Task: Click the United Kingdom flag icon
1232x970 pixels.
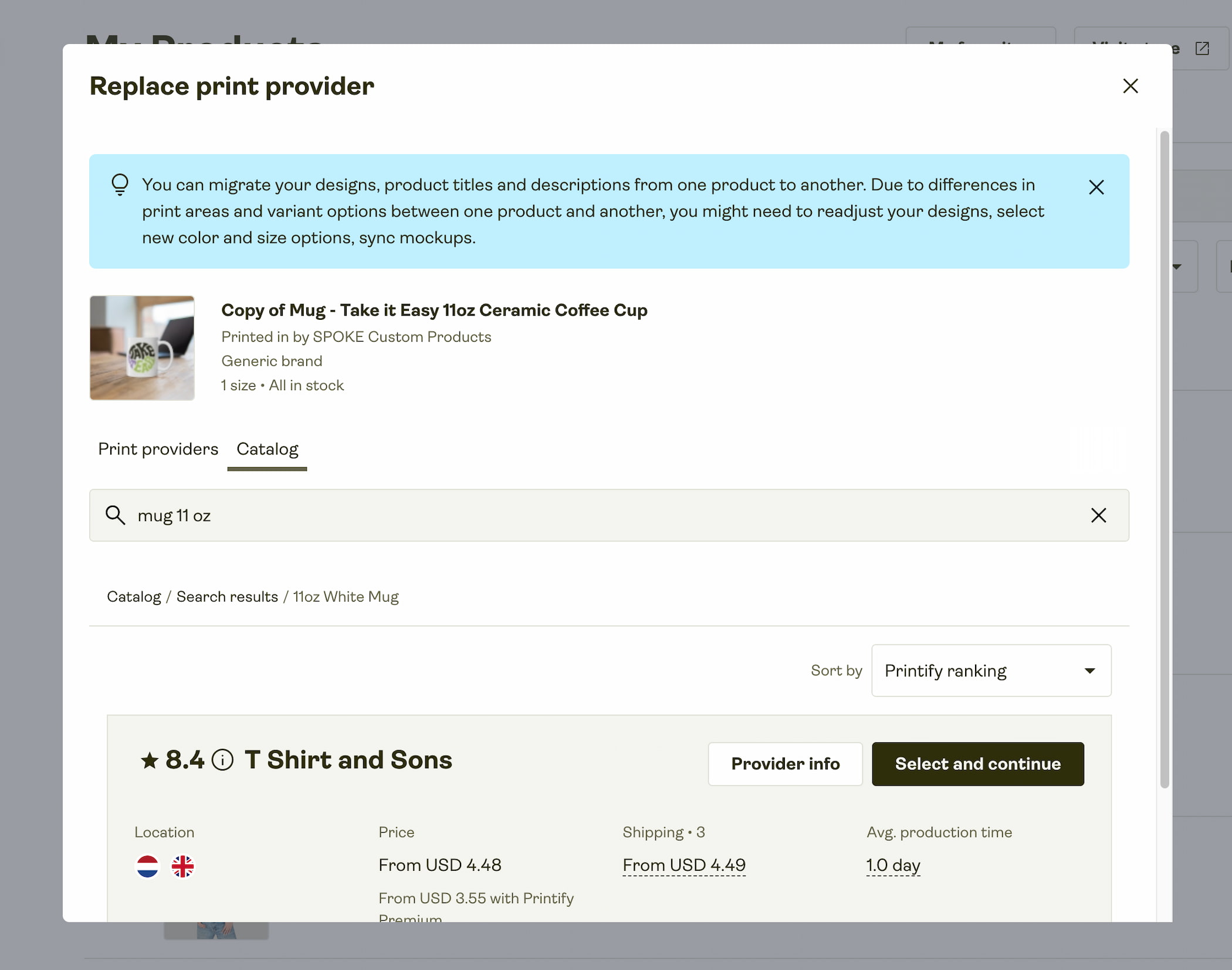Action: (x=182, y=866)
